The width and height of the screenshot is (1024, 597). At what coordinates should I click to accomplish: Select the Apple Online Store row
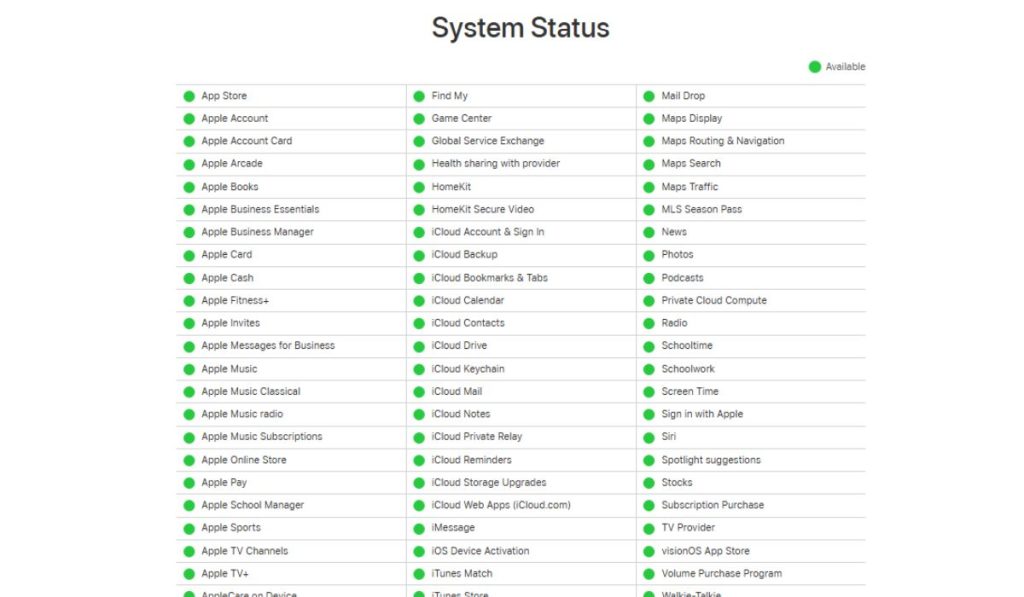tap(291, 460)
